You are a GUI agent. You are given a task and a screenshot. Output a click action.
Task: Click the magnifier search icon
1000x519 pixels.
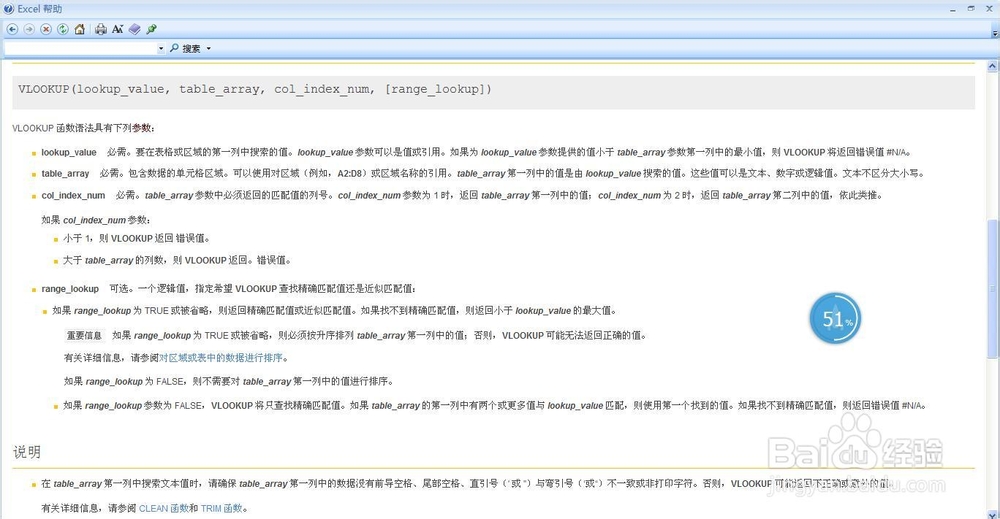(x=174, y=48)
